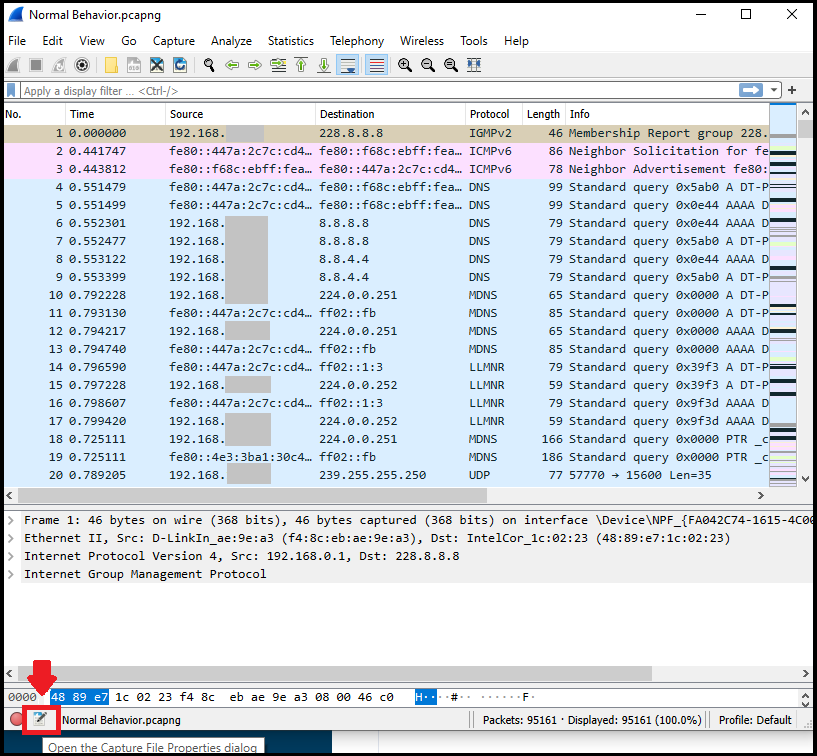Expand the Ethernet II details row
Viewport: 817px width, 756px height.
[x=10, y=538]
